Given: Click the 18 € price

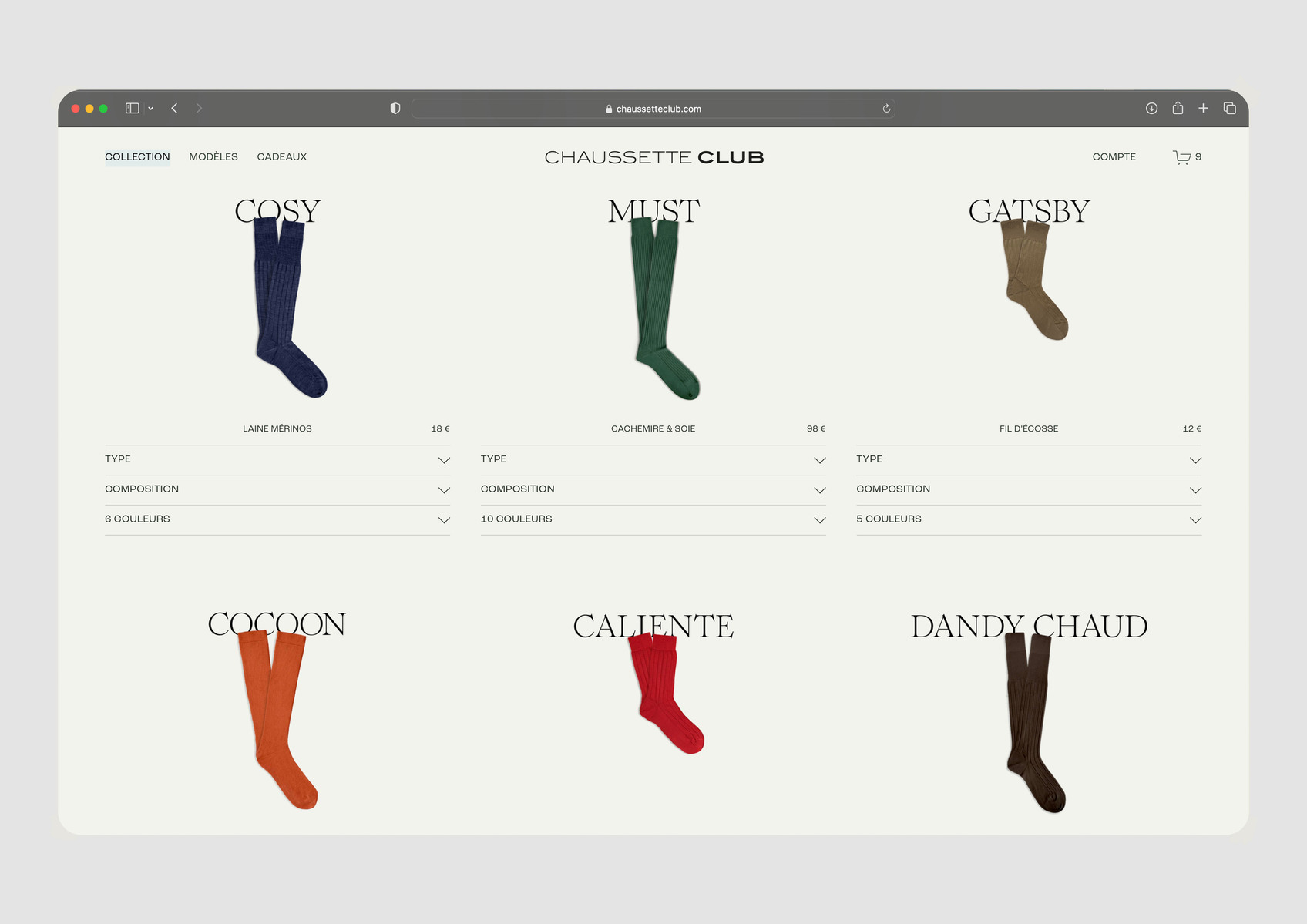Looking at the screenshot, I should [440, 428].
